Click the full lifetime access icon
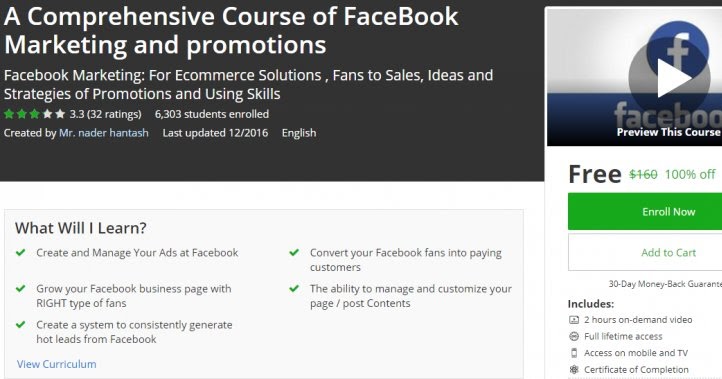Image resolution: width=722 pixels, height=379 pixels. 574,336
